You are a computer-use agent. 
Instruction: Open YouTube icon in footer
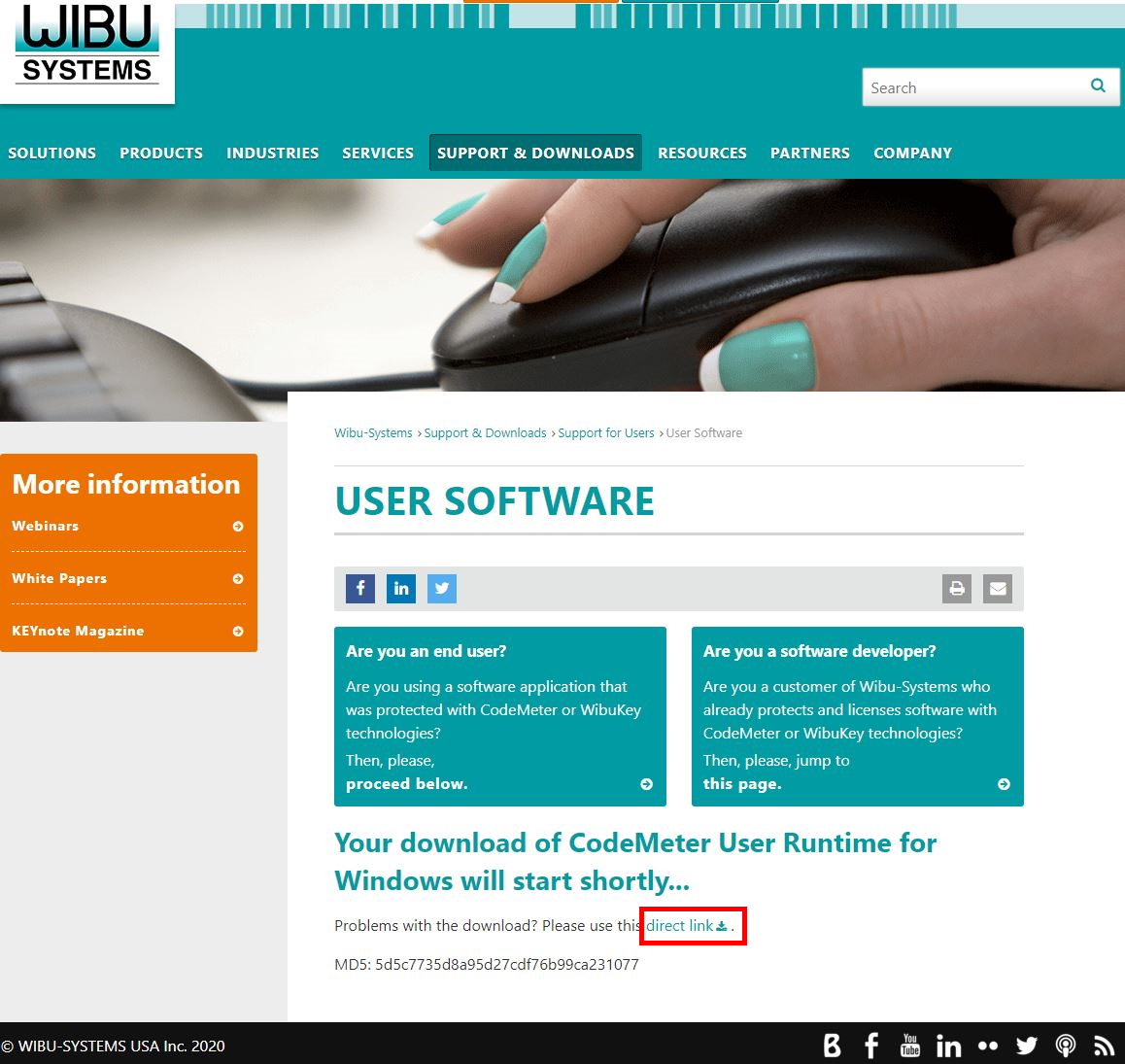click(910, 1046)
